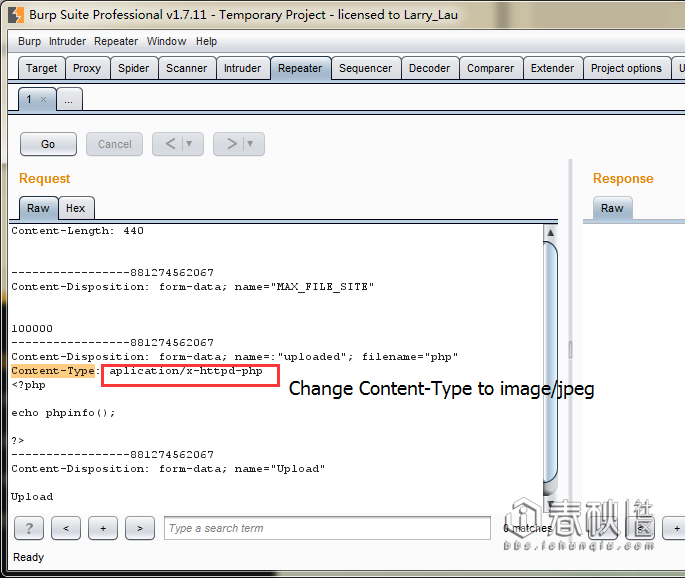Screen dimensions: 685x578
Task: Open the Burp menu
Action: point(29,41)
